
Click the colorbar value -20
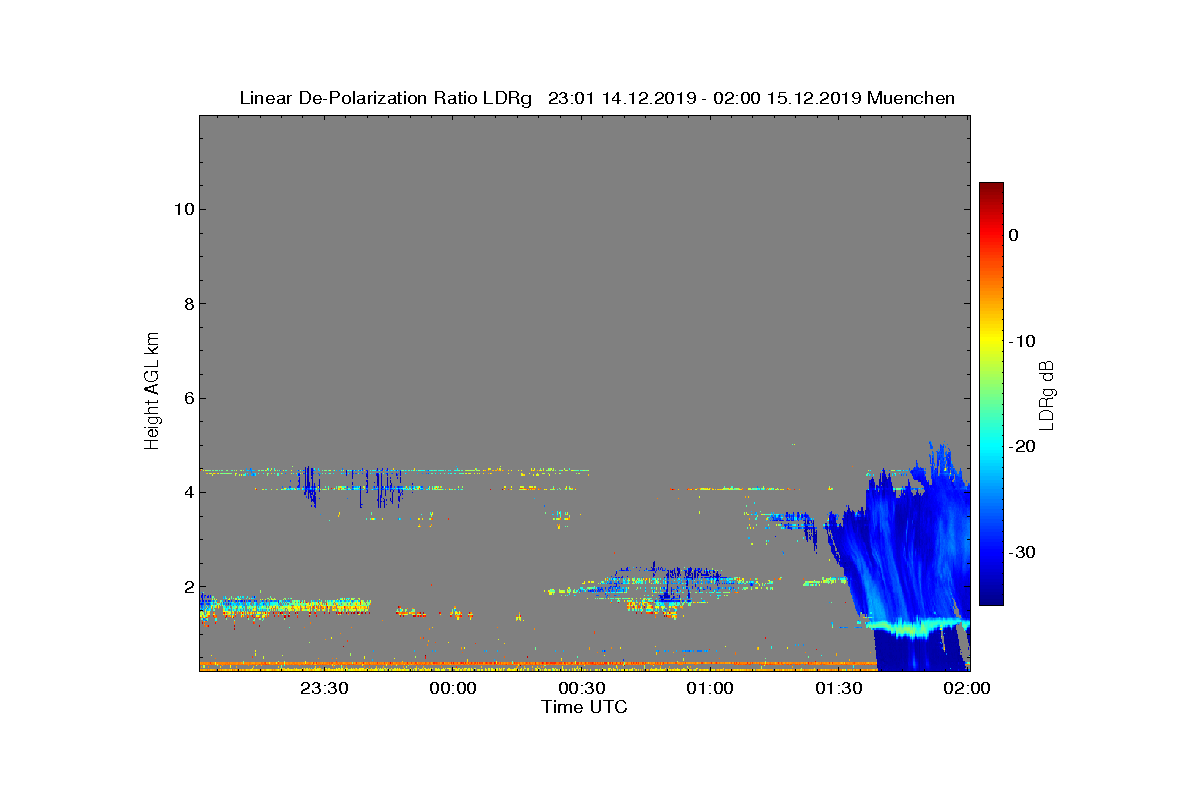[x=1021, y=446]
